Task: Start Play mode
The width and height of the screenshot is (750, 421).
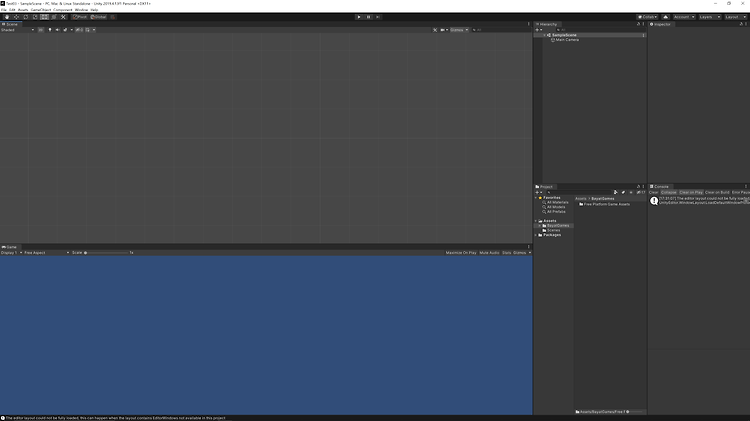Action: pos(359,17)
